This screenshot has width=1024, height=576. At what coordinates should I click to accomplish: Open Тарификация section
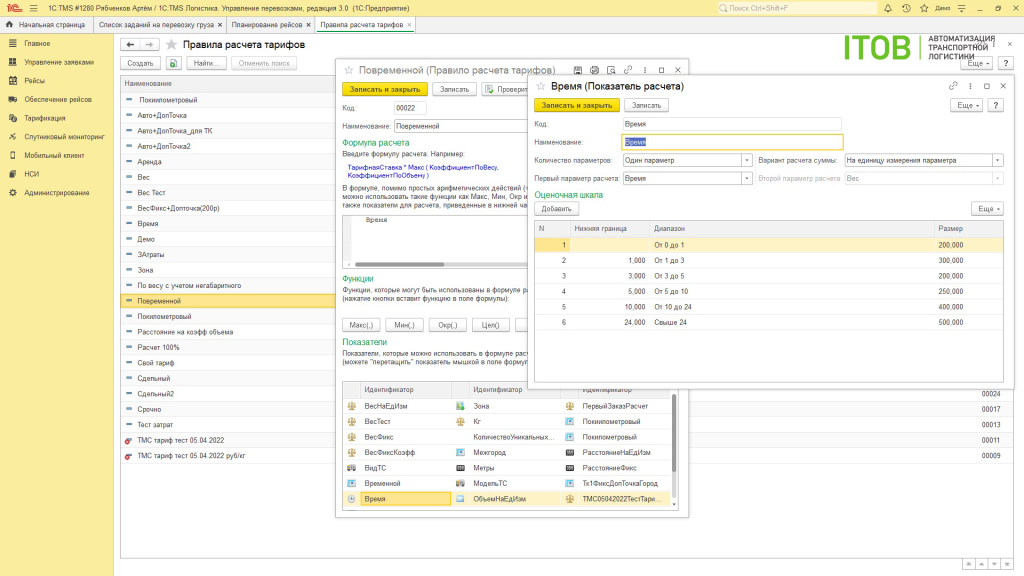click(x=45, y=118)
